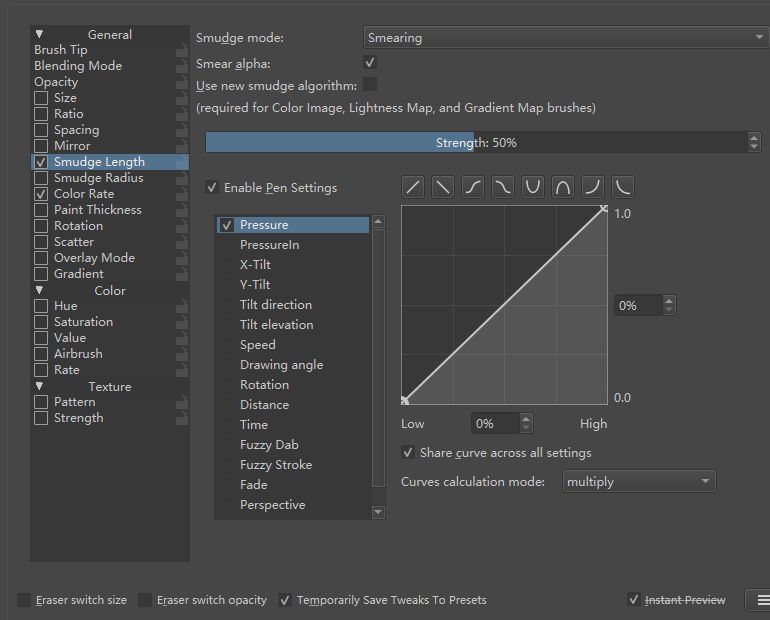Apply the S-shaped curve preset

[x=473, y=187]
